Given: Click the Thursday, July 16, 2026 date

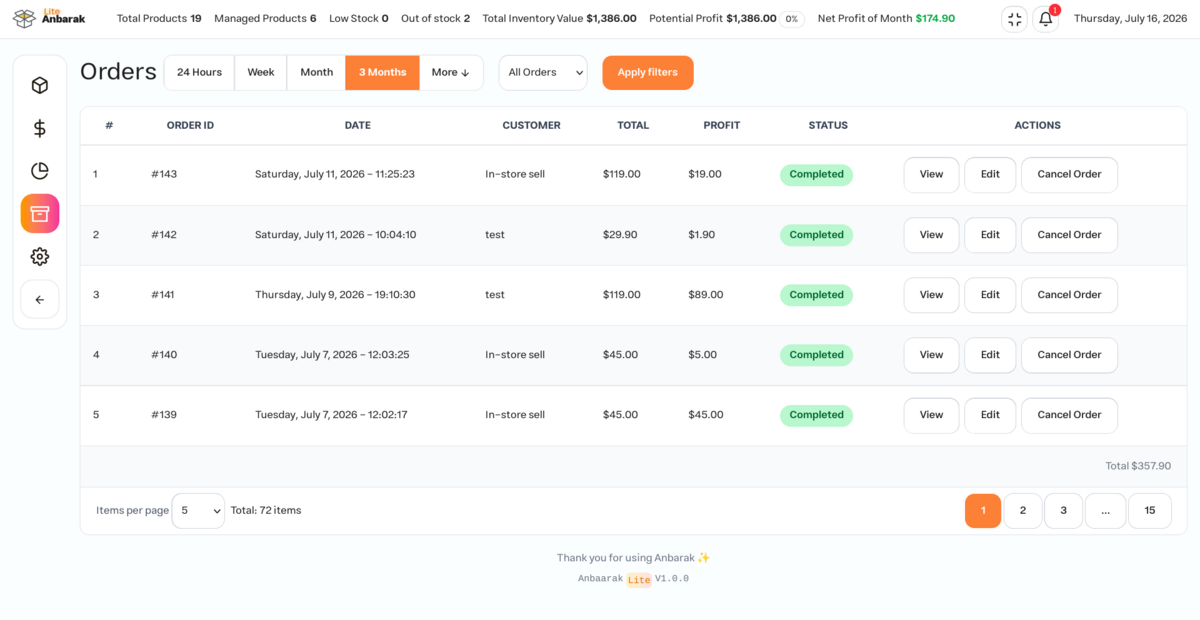Looking at the screenshot, I should (1131, 19).
